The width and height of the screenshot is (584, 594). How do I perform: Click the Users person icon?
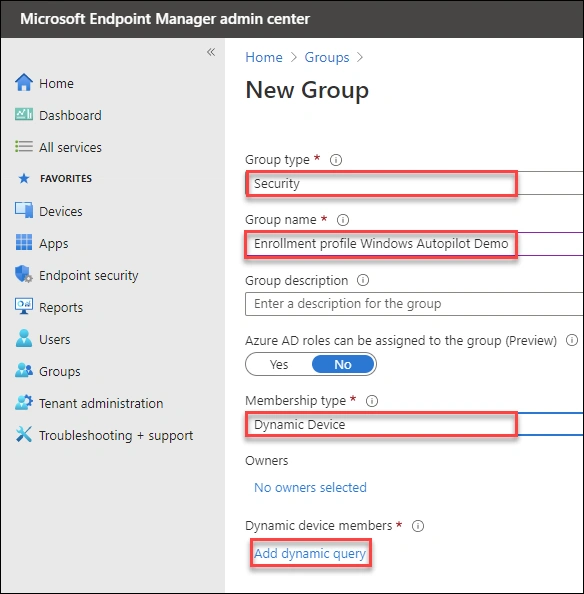(24, 338)
